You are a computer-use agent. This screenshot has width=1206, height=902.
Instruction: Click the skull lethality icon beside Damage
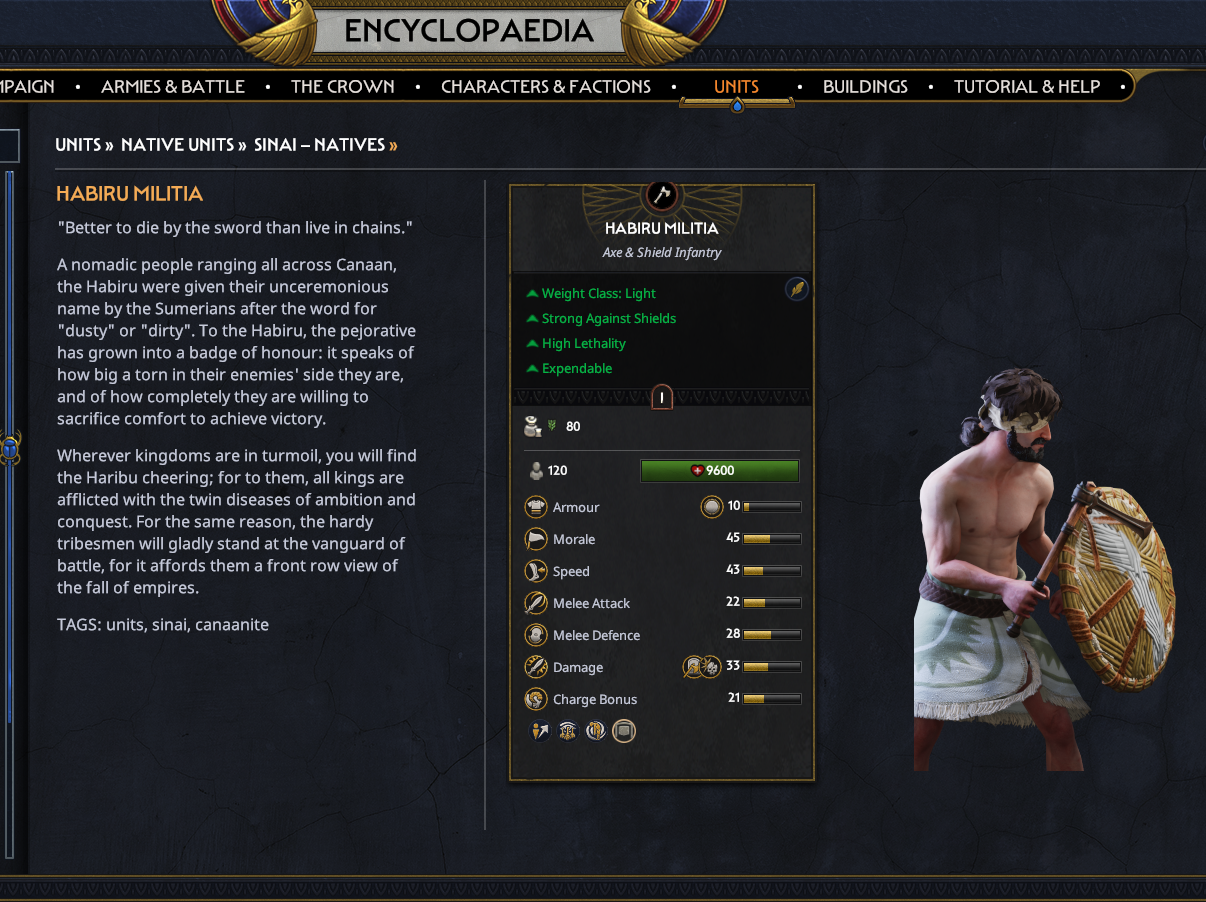[x=711, y=667]
